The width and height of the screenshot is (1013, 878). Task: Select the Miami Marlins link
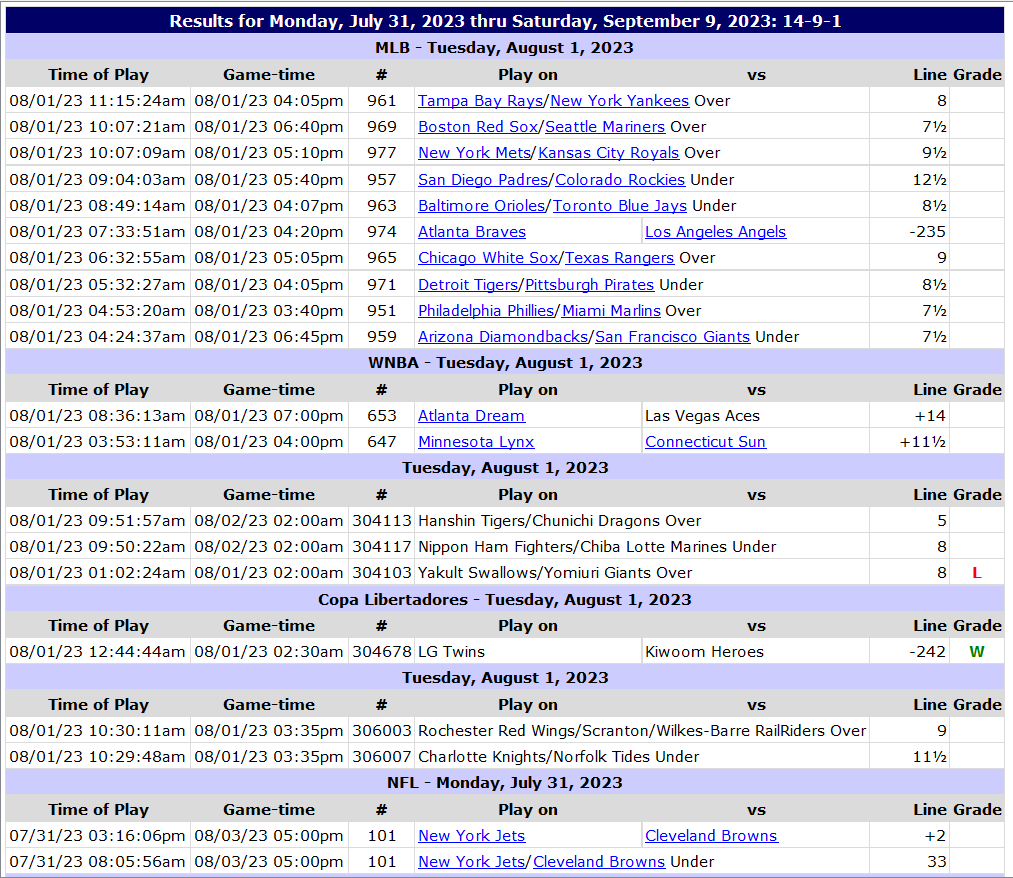[x=611, y=311]
